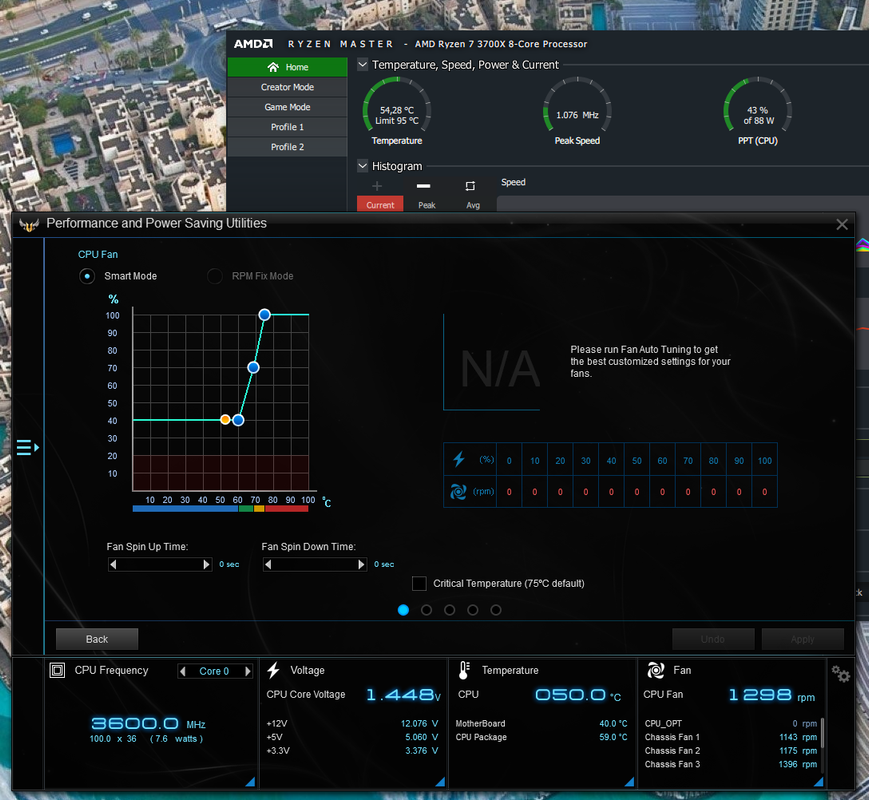Decrease Fan Spin Down Time left arrow
The height and width of the screenshot is (800, 869).
[268, 564]
